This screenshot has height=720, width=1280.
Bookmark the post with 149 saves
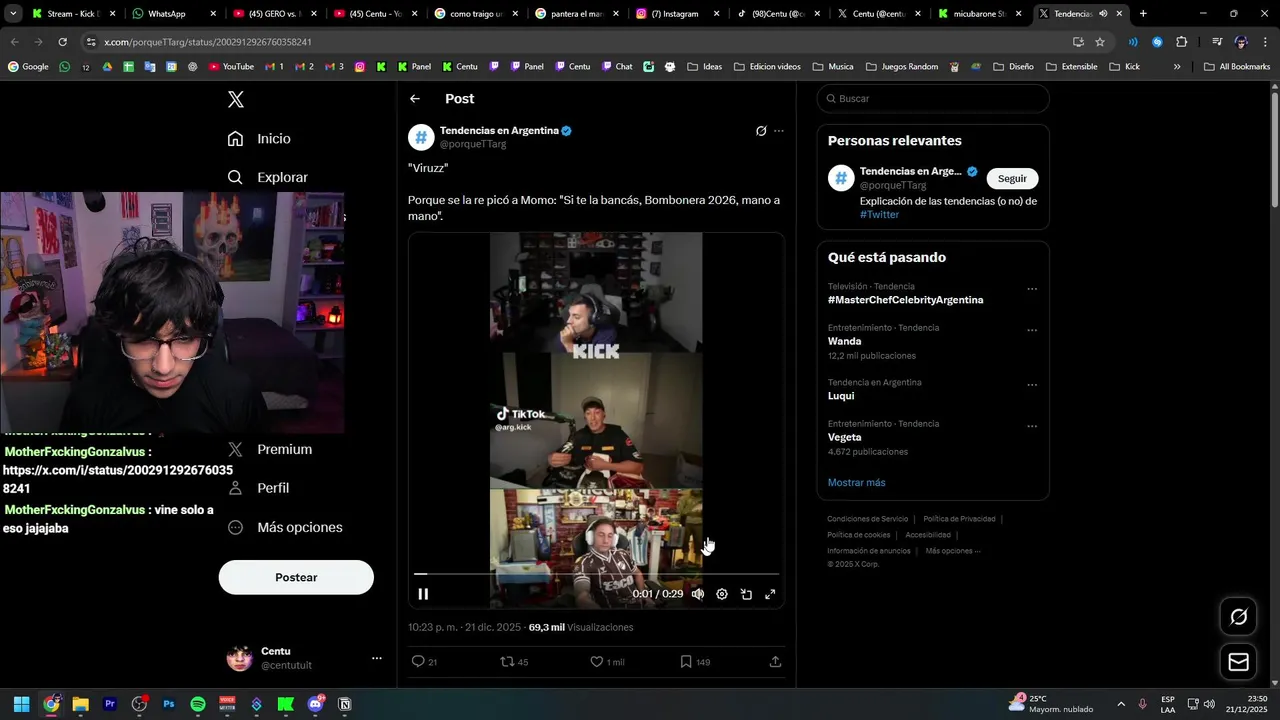(x=695, y=662)
